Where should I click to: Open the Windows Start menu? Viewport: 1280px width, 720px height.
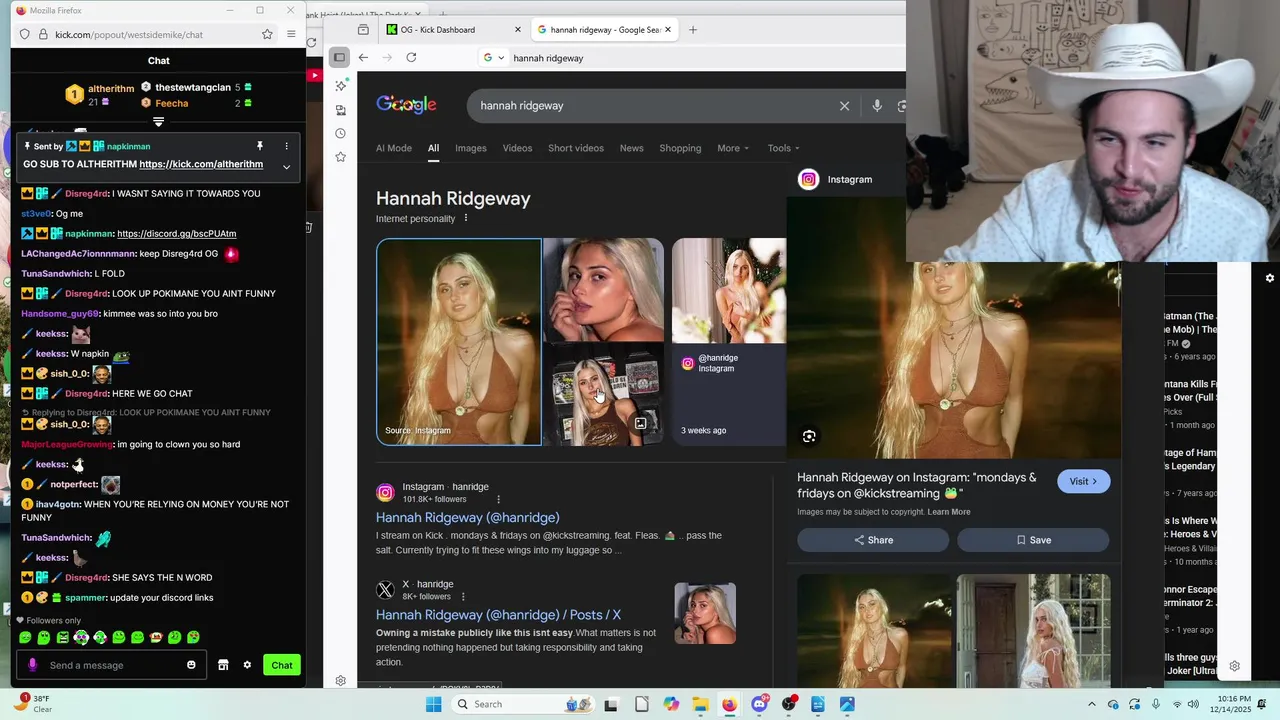tap(433, 704)
